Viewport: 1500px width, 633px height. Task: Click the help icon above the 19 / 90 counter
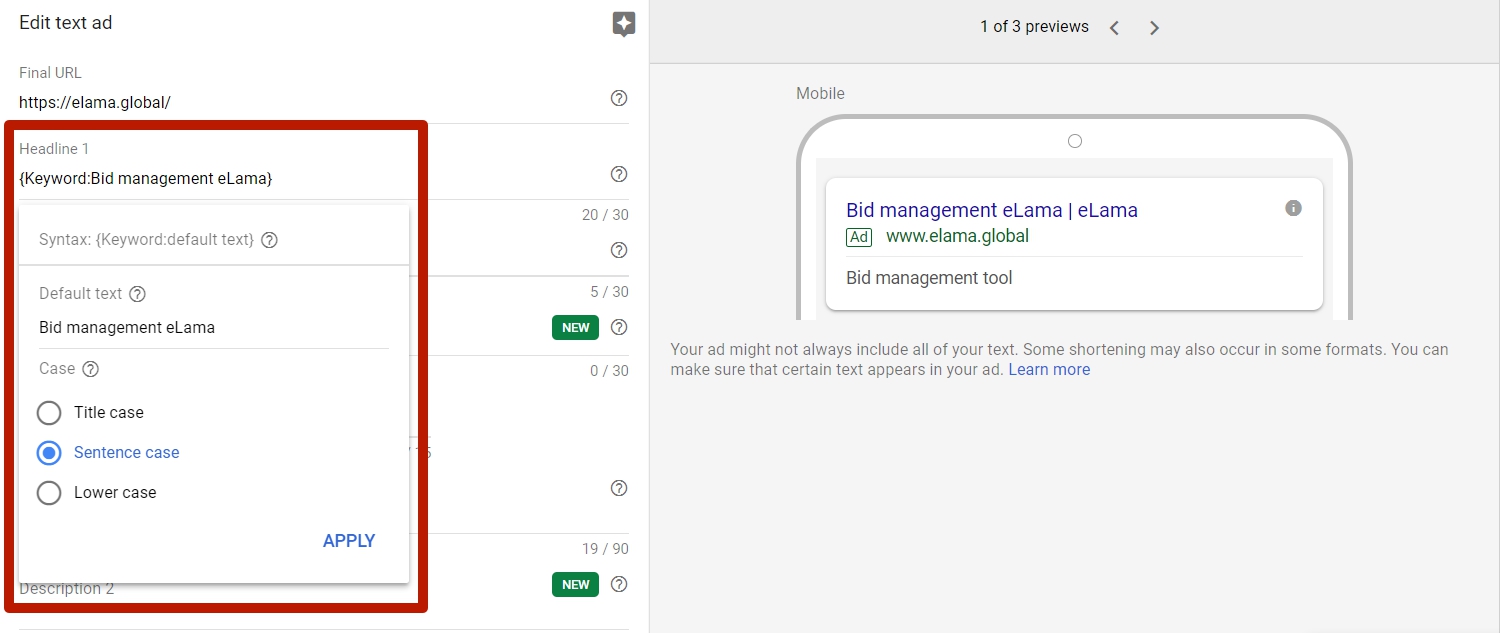point(619,488)
